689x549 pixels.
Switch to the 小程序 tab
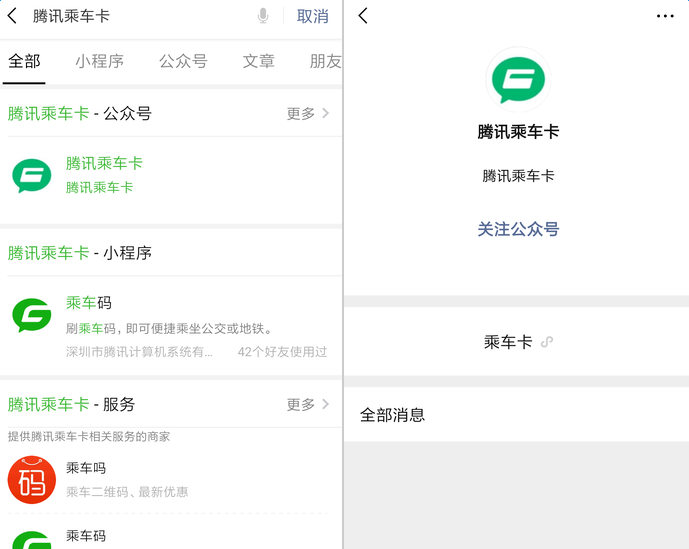(x=100, y=61)
